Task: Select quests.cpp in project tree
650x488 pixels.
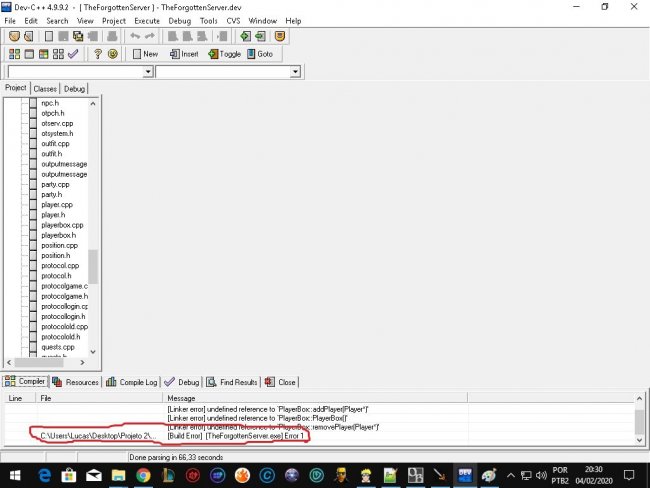Action: pos(58,347)
